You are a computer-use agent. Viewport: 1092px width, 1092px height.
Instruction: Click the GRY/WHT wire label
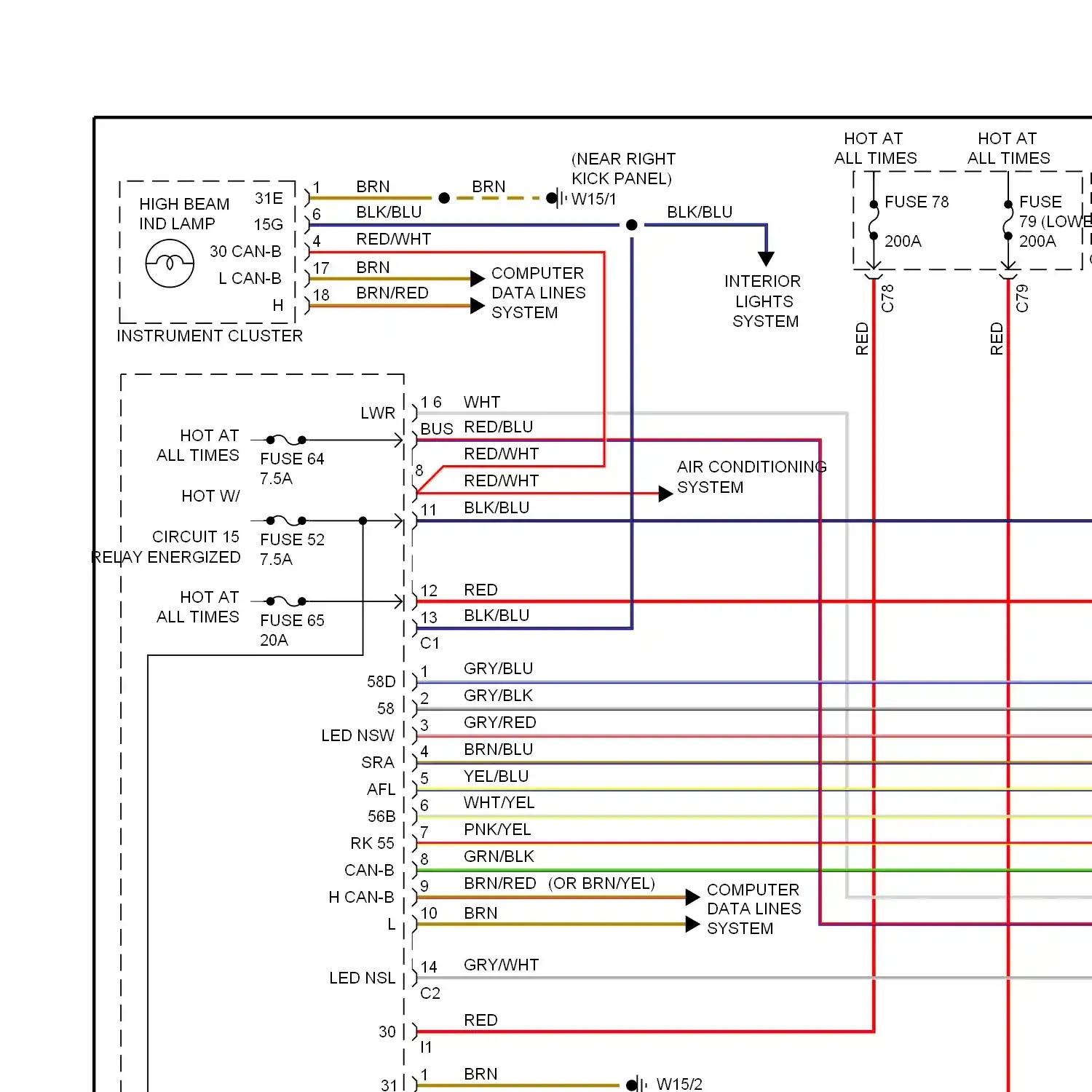tap(501, 965)
